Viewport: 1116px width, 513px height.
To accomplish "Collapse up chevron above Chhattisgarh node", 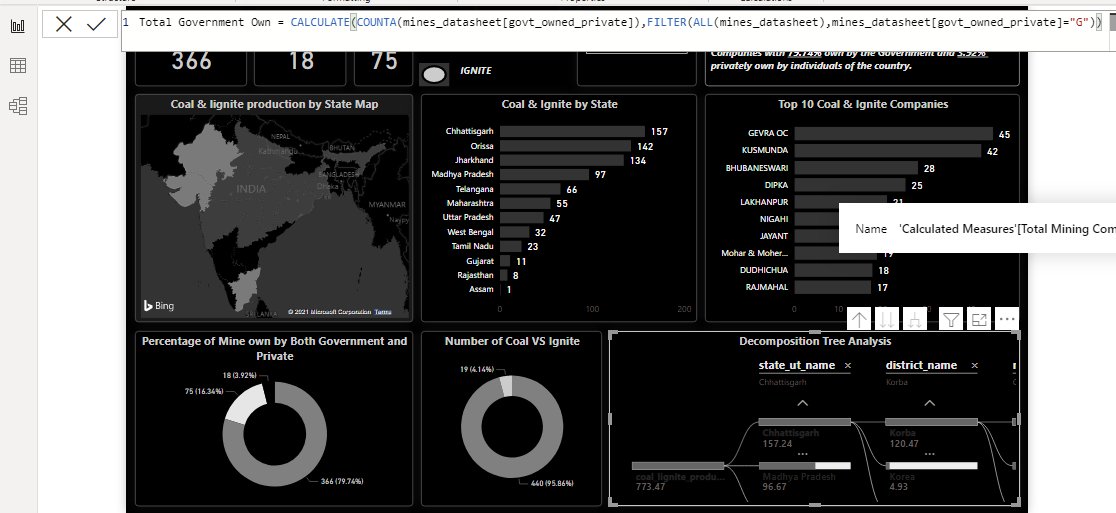I will click(x=803, y=403).
